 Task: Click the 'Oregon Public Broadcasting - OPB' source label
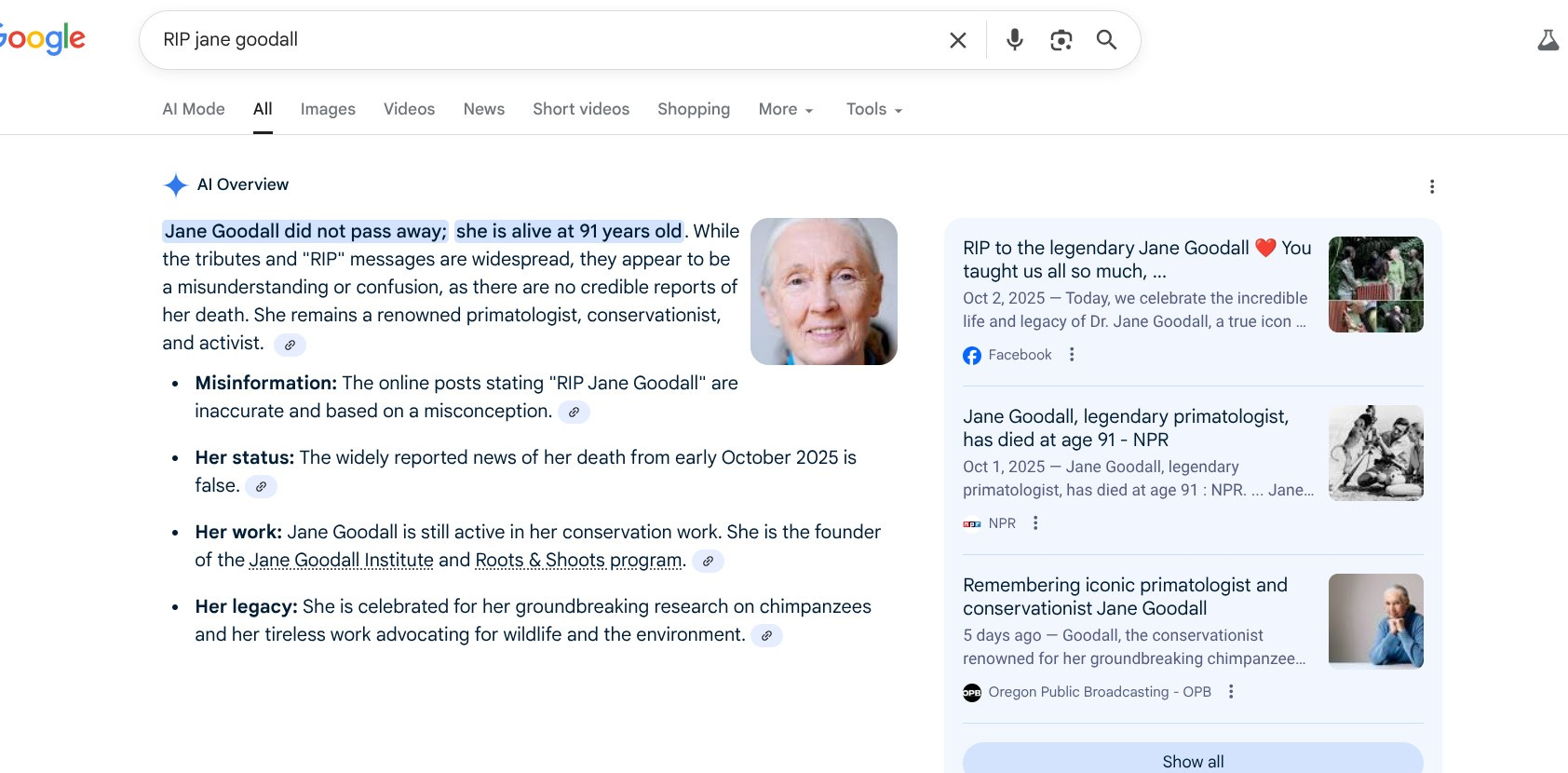pyautogui.click(x=1100, y=692)
